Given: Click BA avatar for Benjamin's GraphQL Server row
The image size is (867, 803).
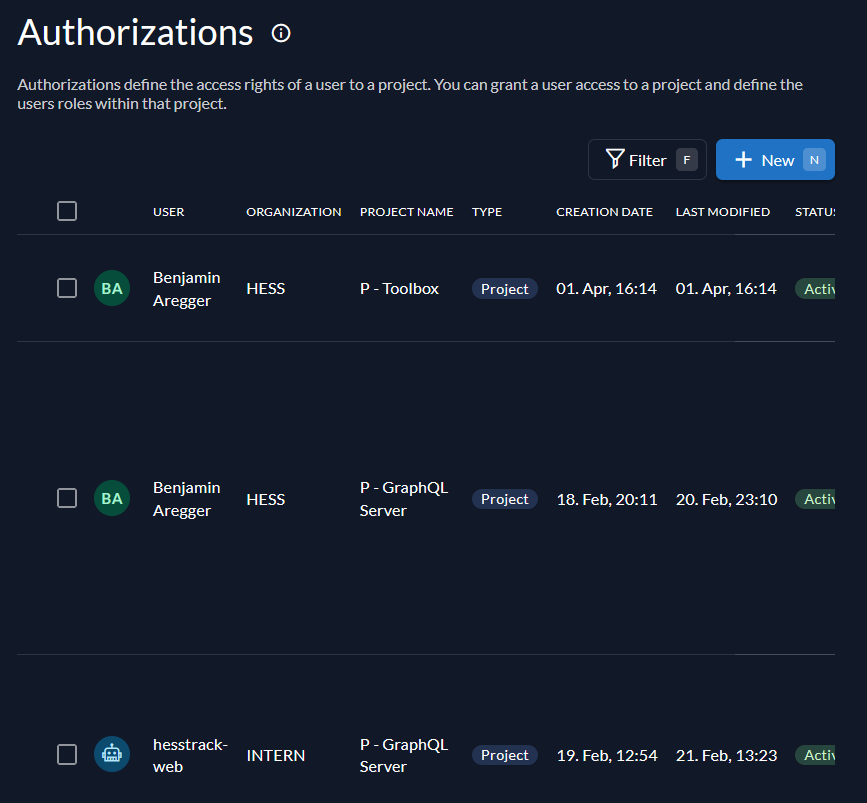Looking at the screenshot, I should tap(112, 499).
